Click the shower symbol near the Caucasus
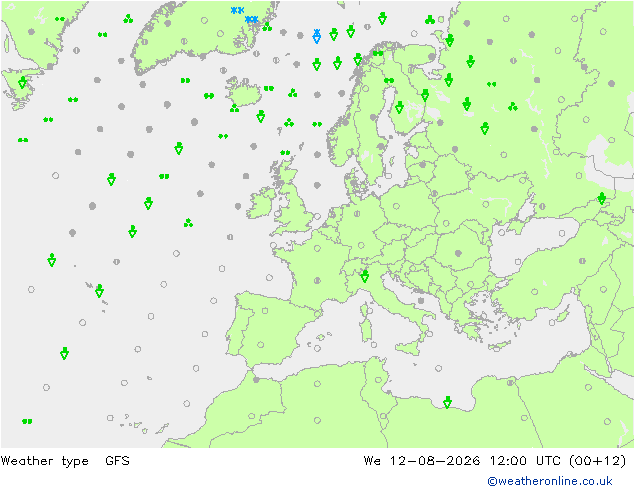The height and width of the screenshot is (490, 634). [602, 198]
